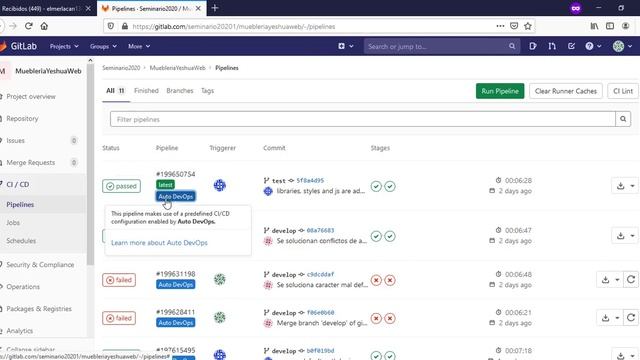This screenshot has height=360, width=640.
Task: Retry failed pipeline #199628411
Action: tap(631, 318)
